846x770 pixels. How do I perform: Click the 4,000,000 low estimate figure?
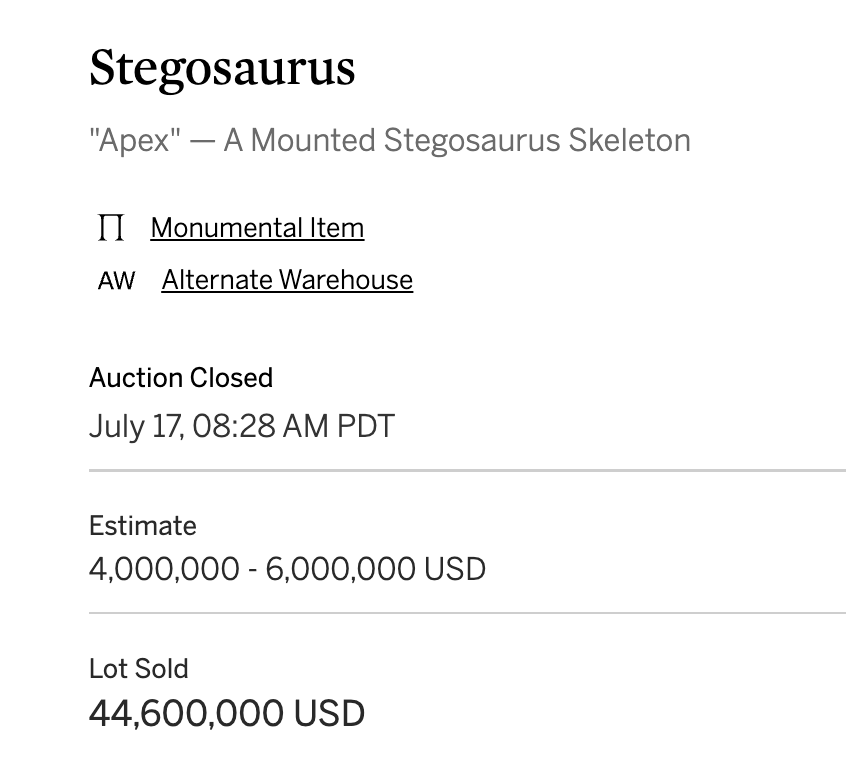[164, 569]
